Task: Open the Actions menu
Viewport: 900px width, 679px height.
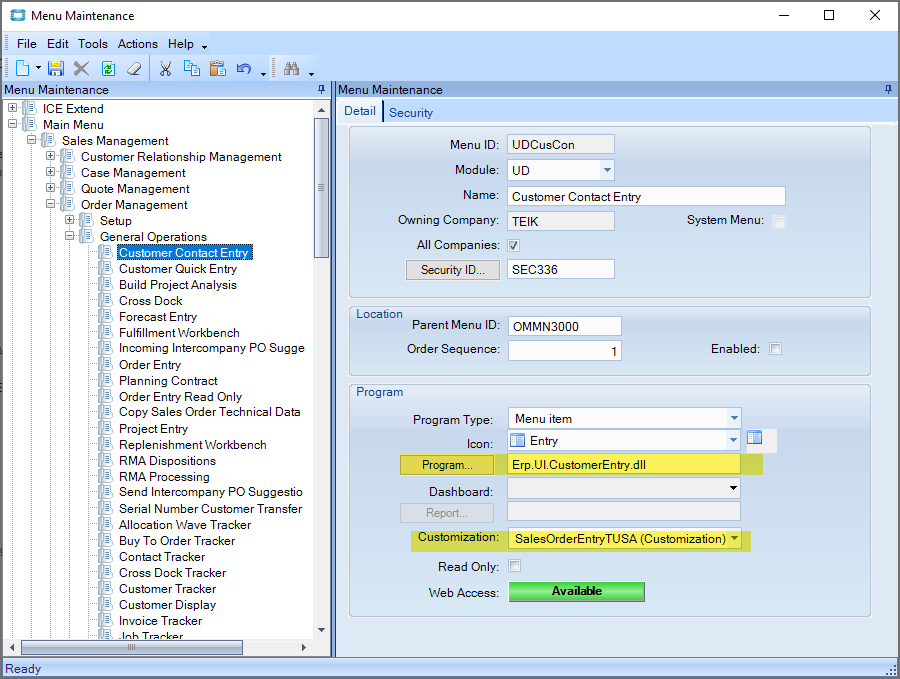Action: tap(138, 44)
